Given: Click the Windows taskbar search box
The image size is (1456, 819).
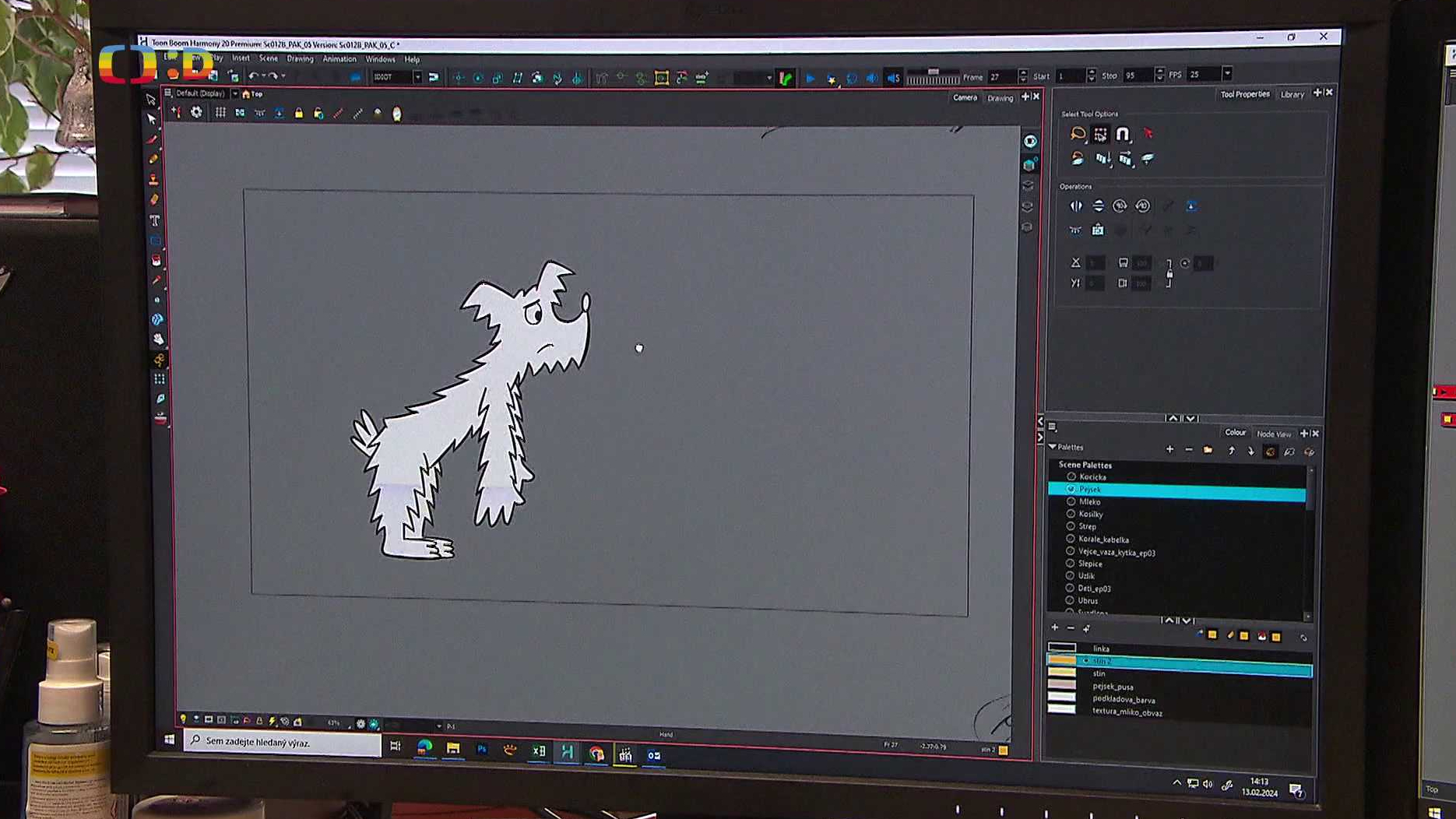Looking at the screenshot, I should pos(282,742).
